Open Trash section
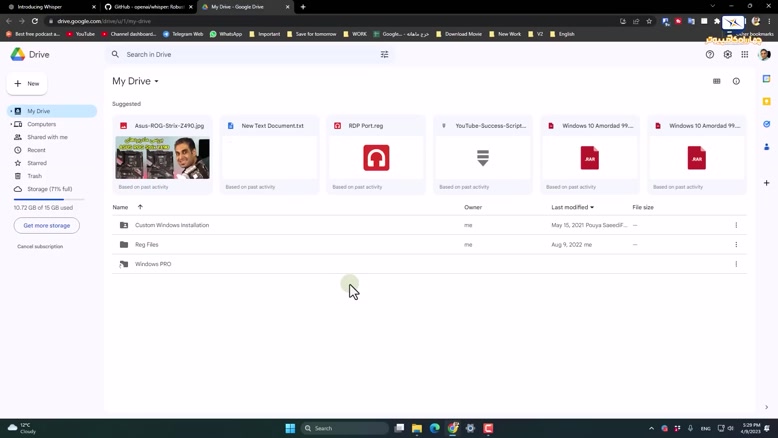Image resolution: width=778 pixels, height=438 pixels. pyautogui.click(x=34, y=176)
